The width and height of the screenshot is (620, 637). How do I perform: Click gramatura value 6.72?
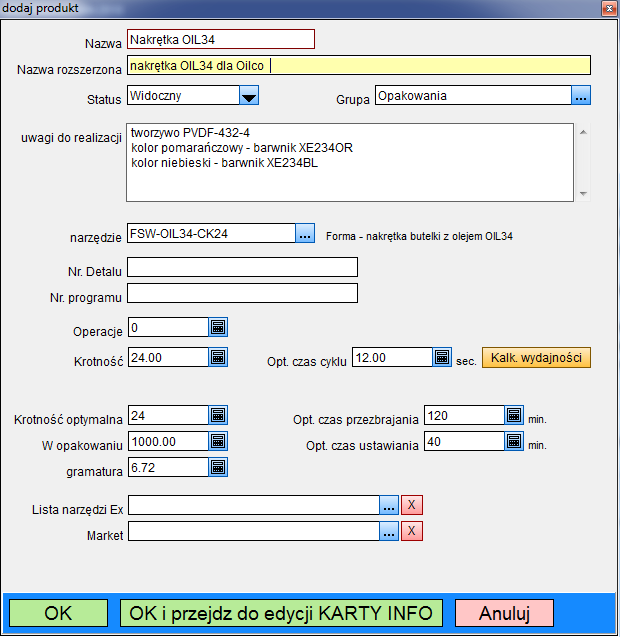click(168, 467)
